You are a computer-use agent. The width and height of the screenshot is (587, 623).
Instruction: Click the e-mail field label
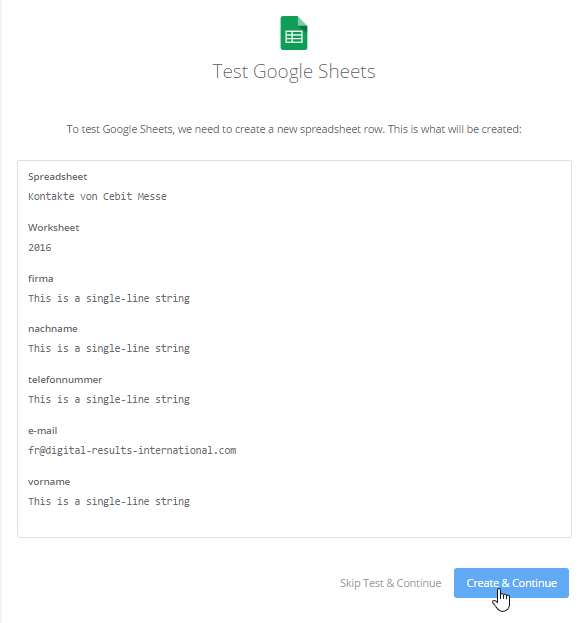(x=43, y=431)
